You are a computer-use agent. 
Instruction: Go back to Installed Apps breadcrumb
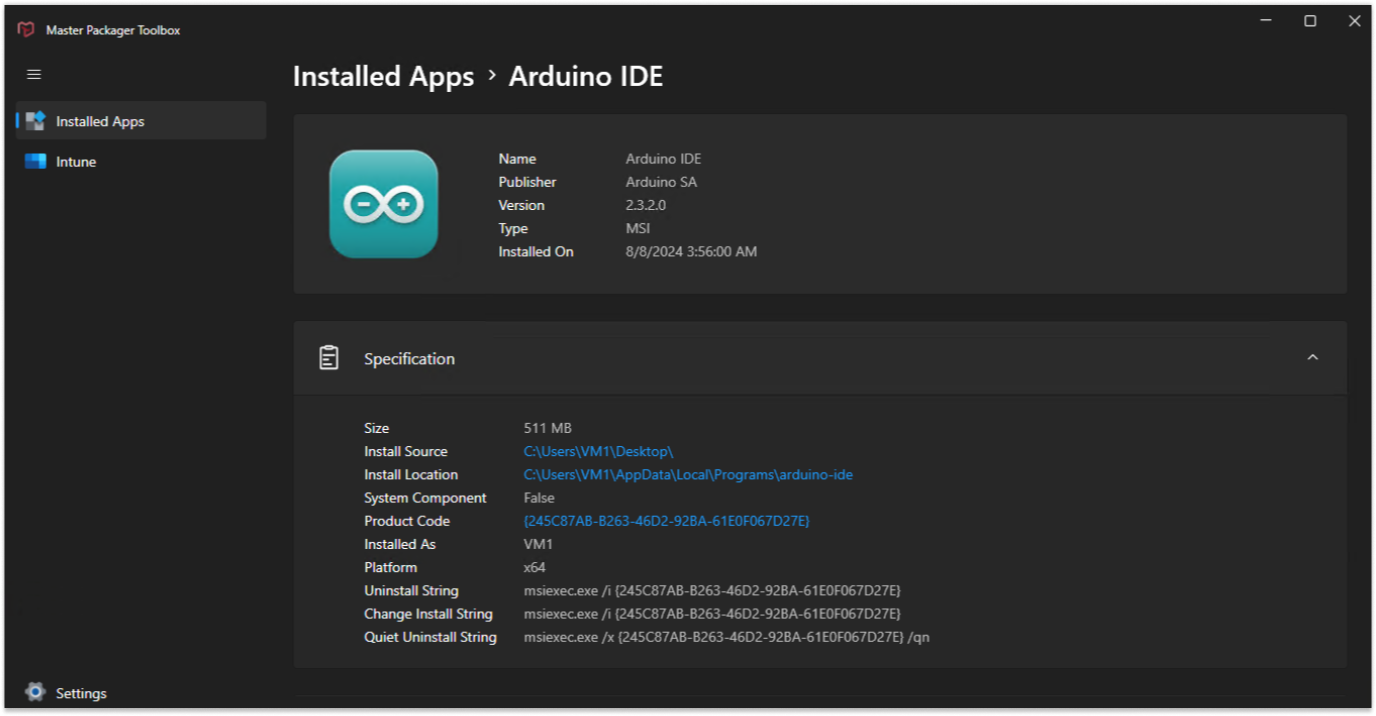(384, 77)
